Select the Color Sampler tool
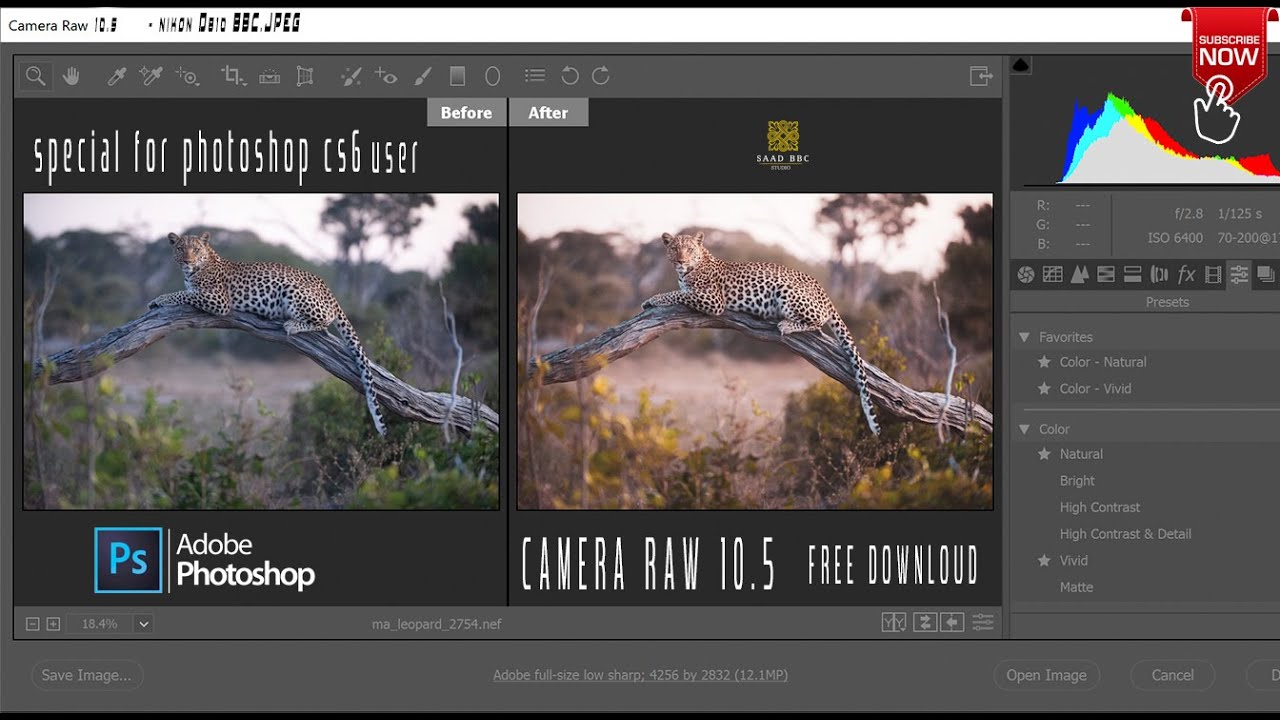Image resolution: width=1280 pixels, height=720 pixels. click(x=151, y=76)
